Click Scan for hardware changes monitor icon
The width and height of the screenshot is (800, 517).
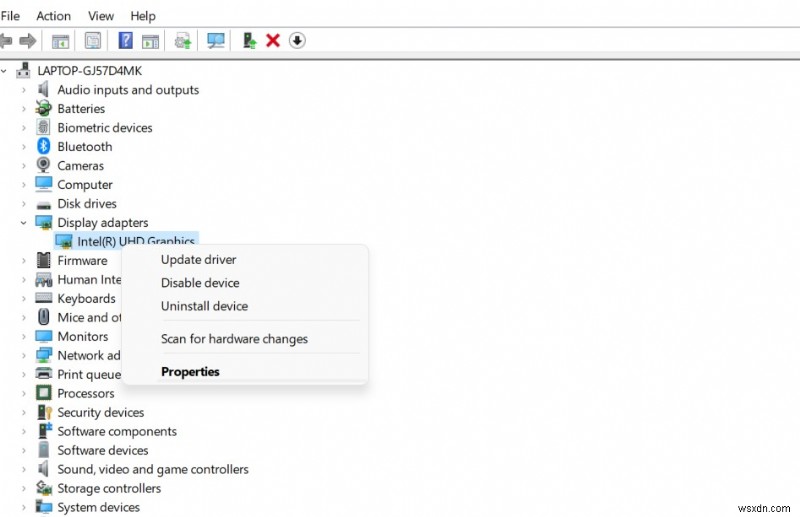(x=216, y=41)
